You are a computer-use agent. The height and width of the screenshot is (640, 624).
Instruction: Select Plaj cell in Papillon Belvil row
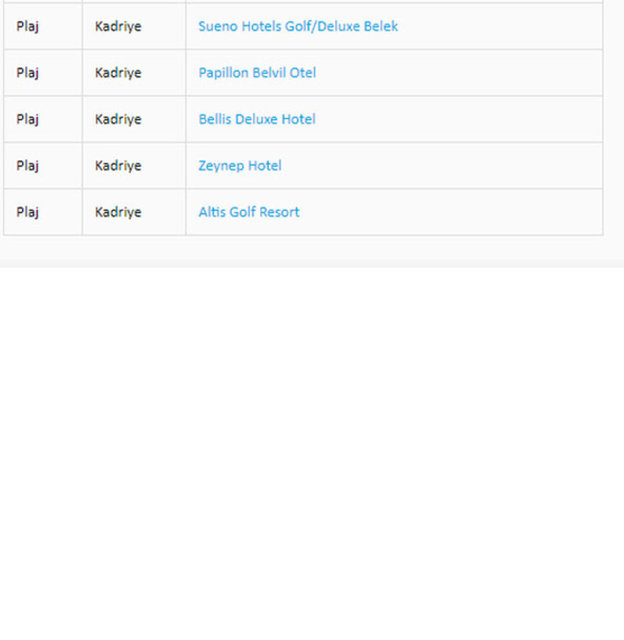[x=28, y=73]
